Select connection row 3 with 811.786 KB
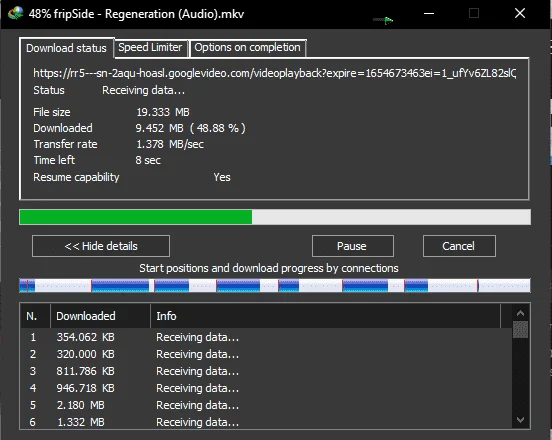This screenshot has height=440, width=552. pos(266,371)
